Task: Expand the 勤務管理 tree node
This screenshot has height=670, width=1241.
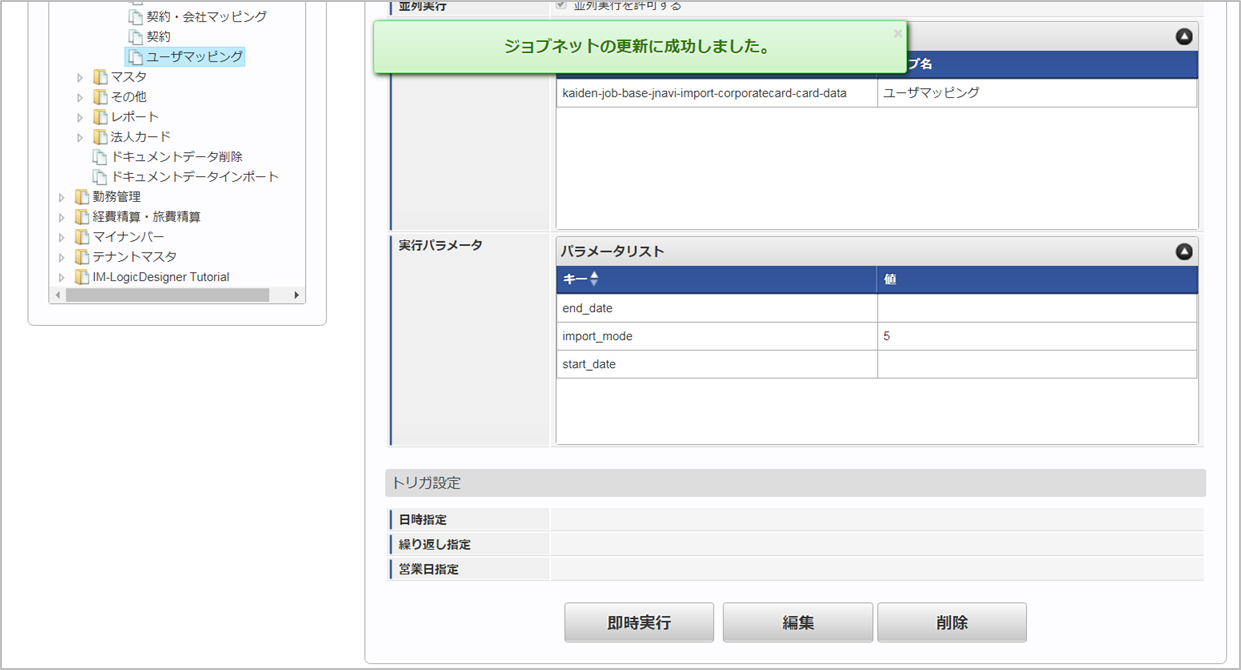Action: (x=62, y=197)
